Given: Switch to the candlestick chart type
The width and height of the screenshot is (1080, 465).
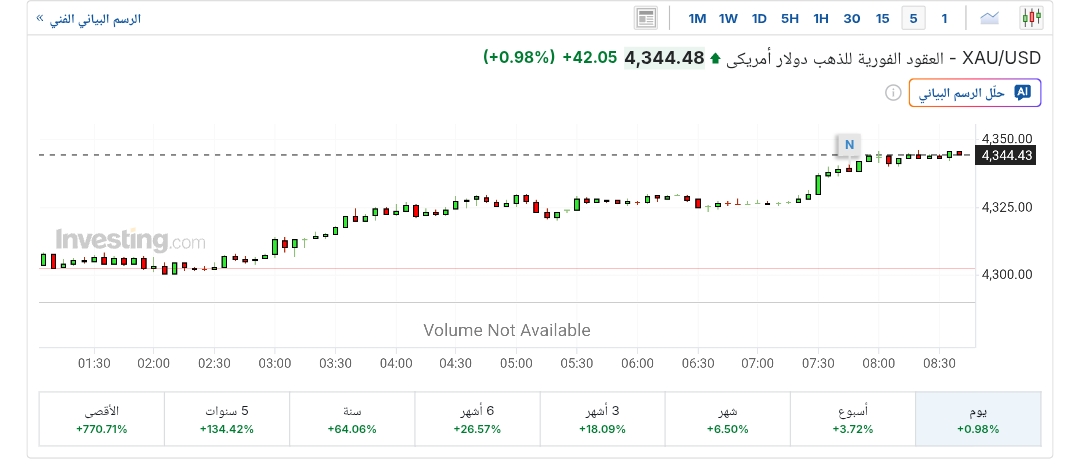Looking at the screenshot, I should (x=1031, y=17).
